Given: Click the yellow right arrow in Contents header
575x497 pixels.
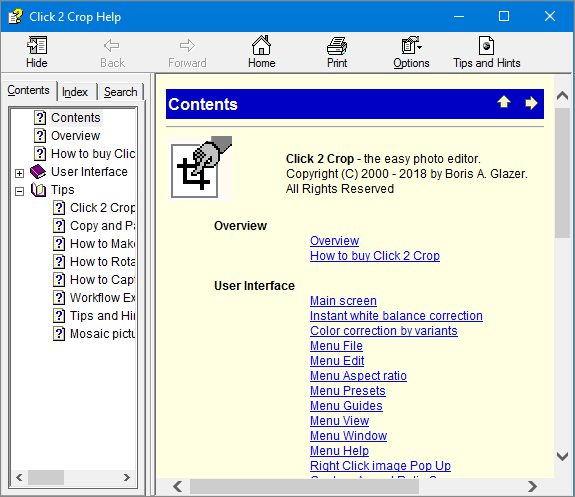Looking at the screenshot, I should point(531,103).
